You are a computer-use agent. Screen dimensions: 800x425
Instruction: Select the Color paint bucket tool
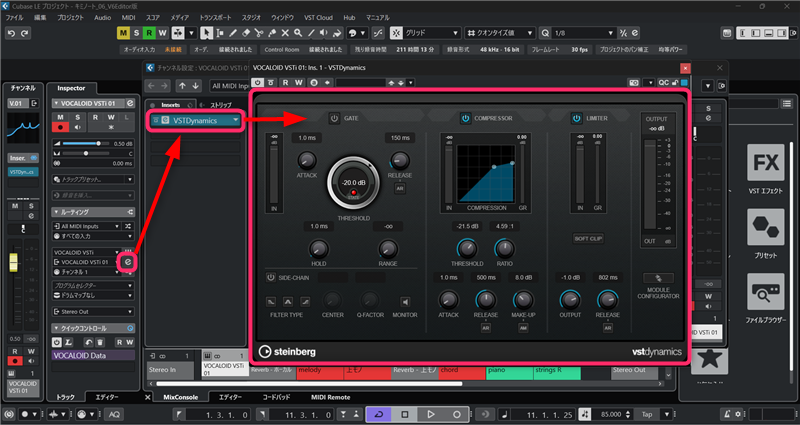tap(337, 33)
